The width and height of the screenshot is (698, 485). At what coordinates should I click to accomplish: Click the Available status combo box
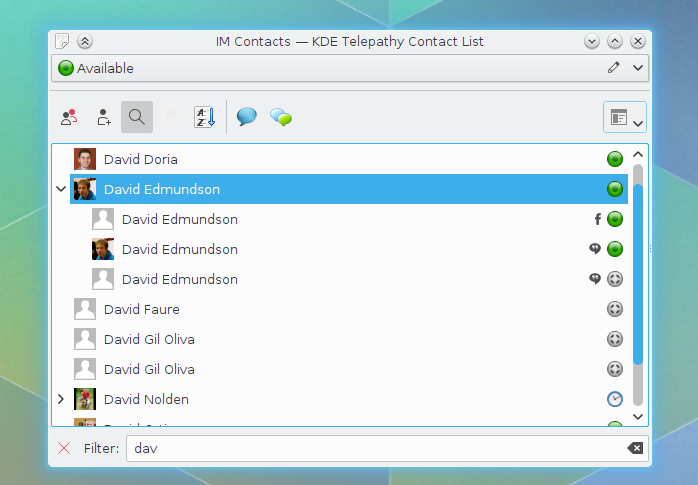(x=350, y=68)
